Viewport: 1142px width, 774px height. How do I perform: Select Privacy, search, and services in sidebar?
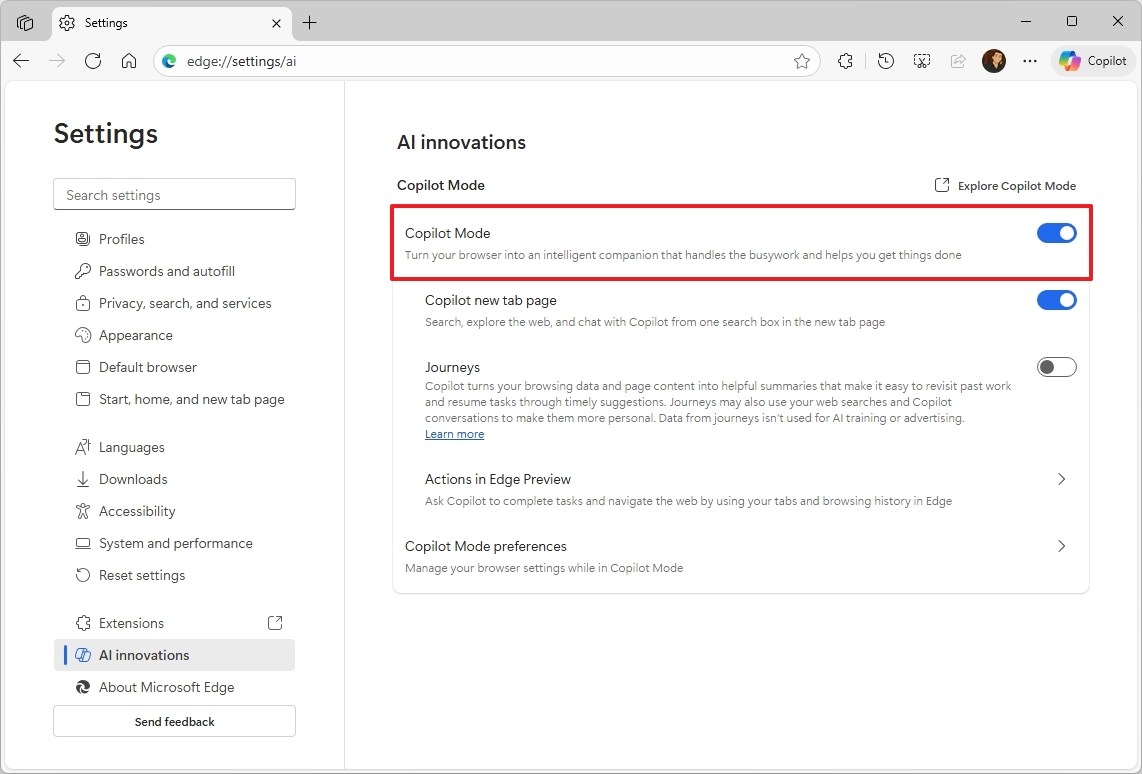185,303
